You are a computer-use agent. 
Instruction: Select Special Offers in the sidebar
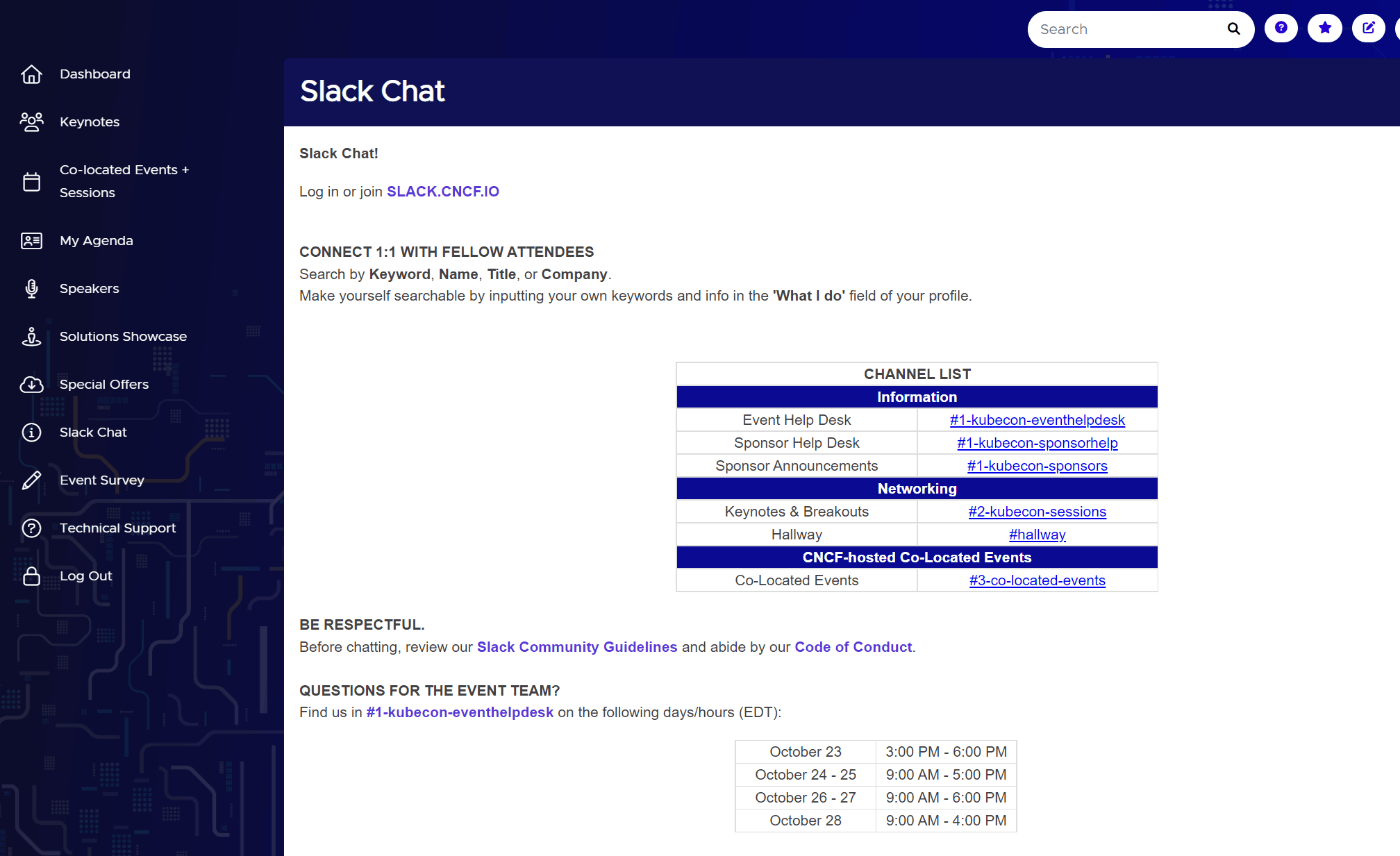tap(104, 385)
